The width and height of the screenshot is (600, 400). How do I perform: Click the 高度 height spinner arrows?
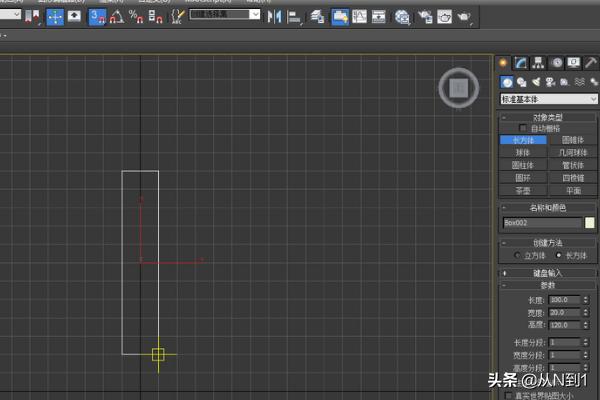[x=586, y=325]
